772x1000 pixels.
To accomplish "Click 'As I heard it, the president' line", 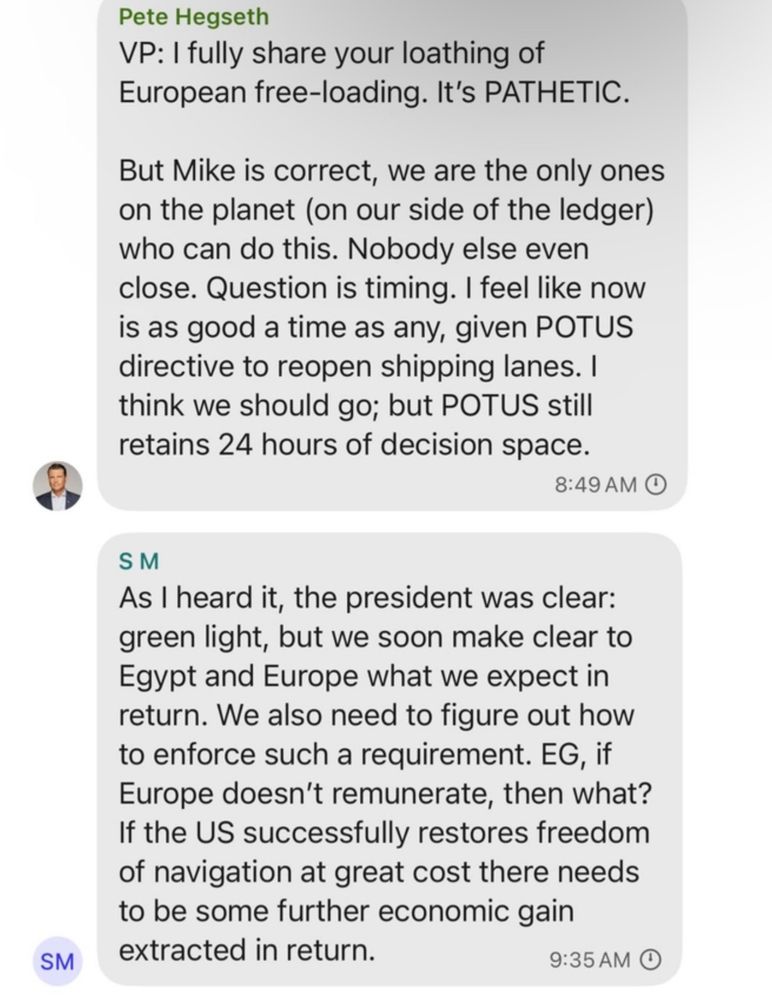I will tap(367, 598).
